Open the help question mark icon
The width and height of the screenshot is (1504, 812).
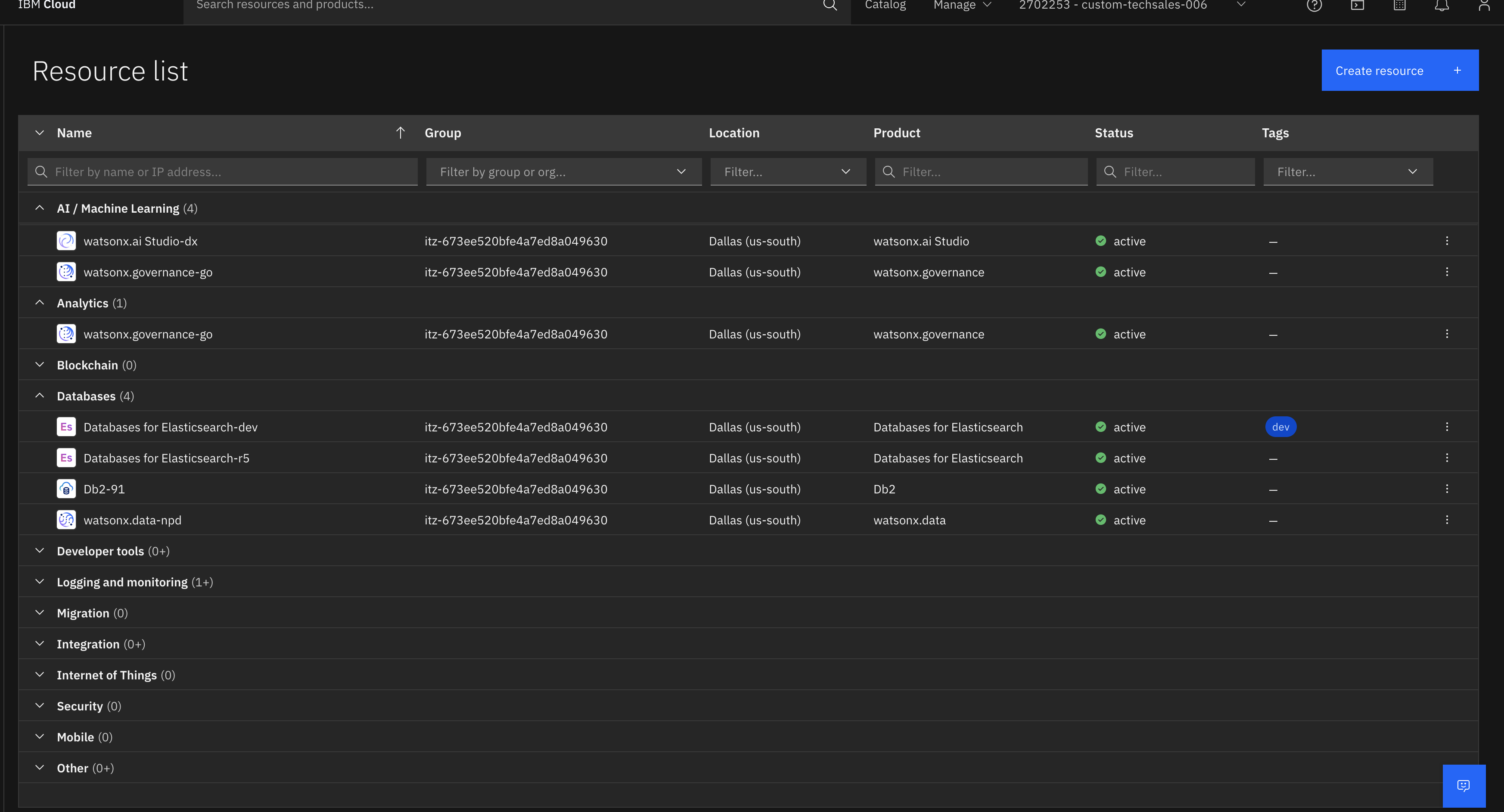(1314, 5)
